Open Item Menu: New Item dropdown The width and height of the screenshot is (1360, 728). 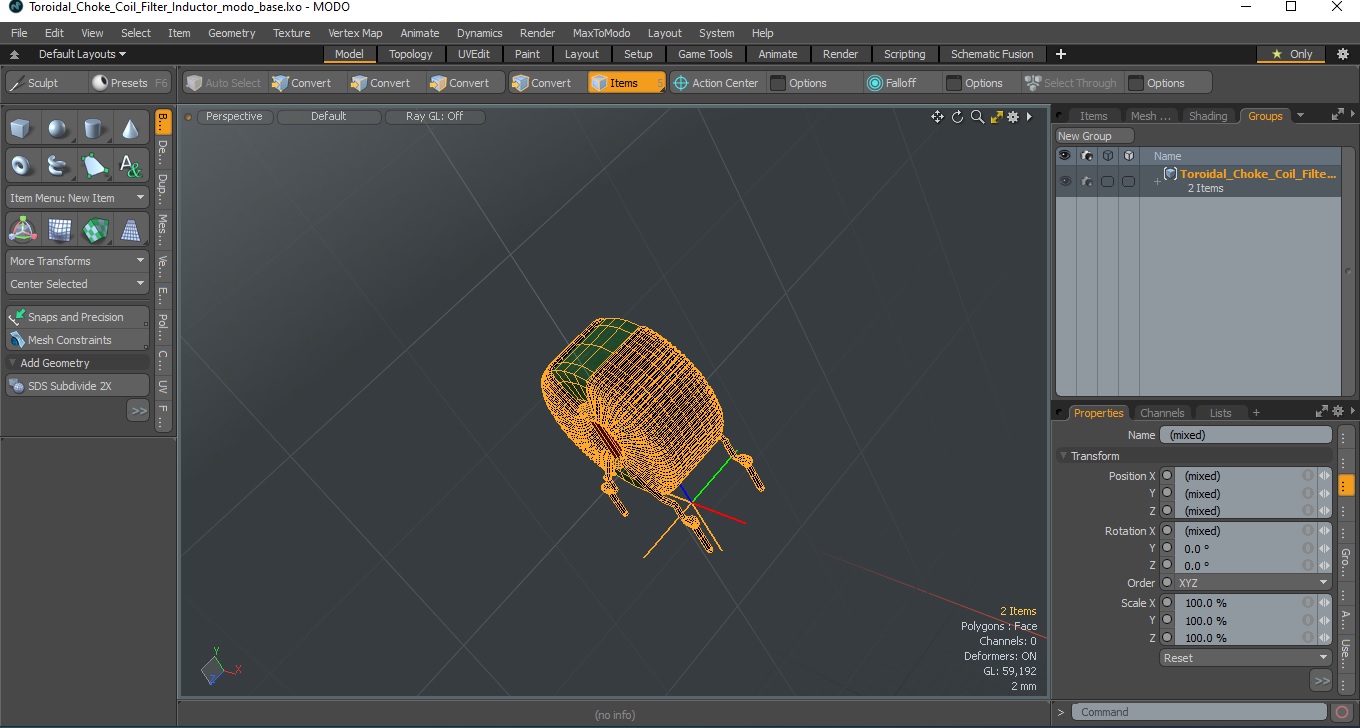click(x=77, y=198)
